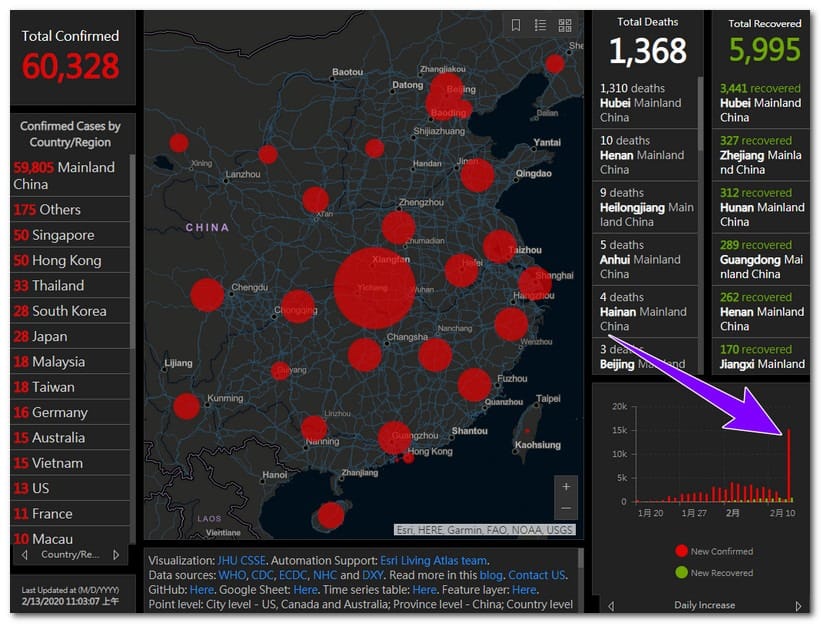Open the GitHub Here link

coord(202,590)
